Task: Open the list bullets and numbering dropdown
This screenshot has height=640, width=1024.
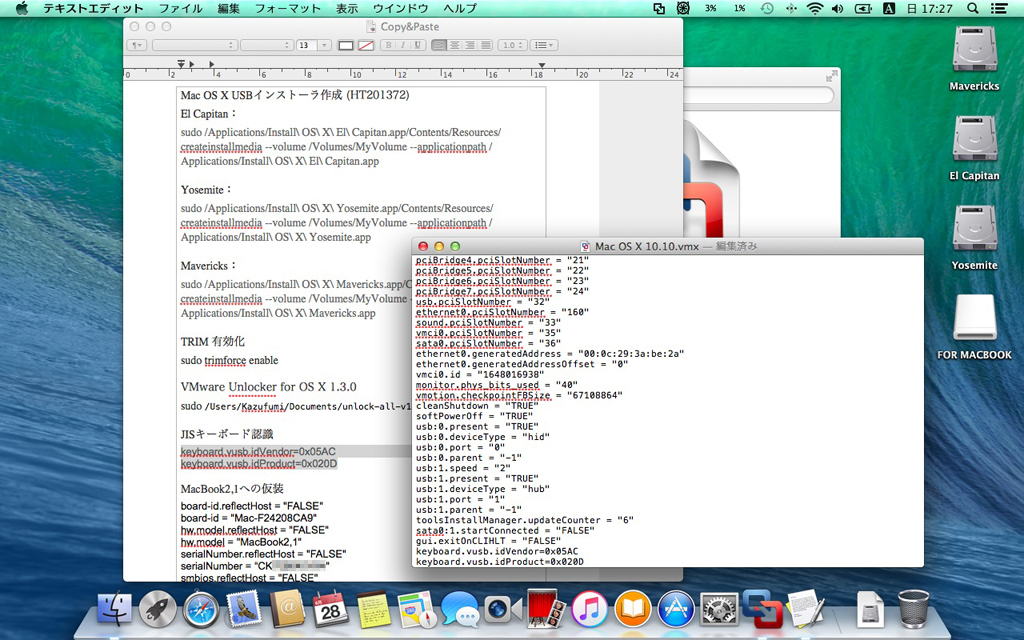Action: [x=543, y=45]
